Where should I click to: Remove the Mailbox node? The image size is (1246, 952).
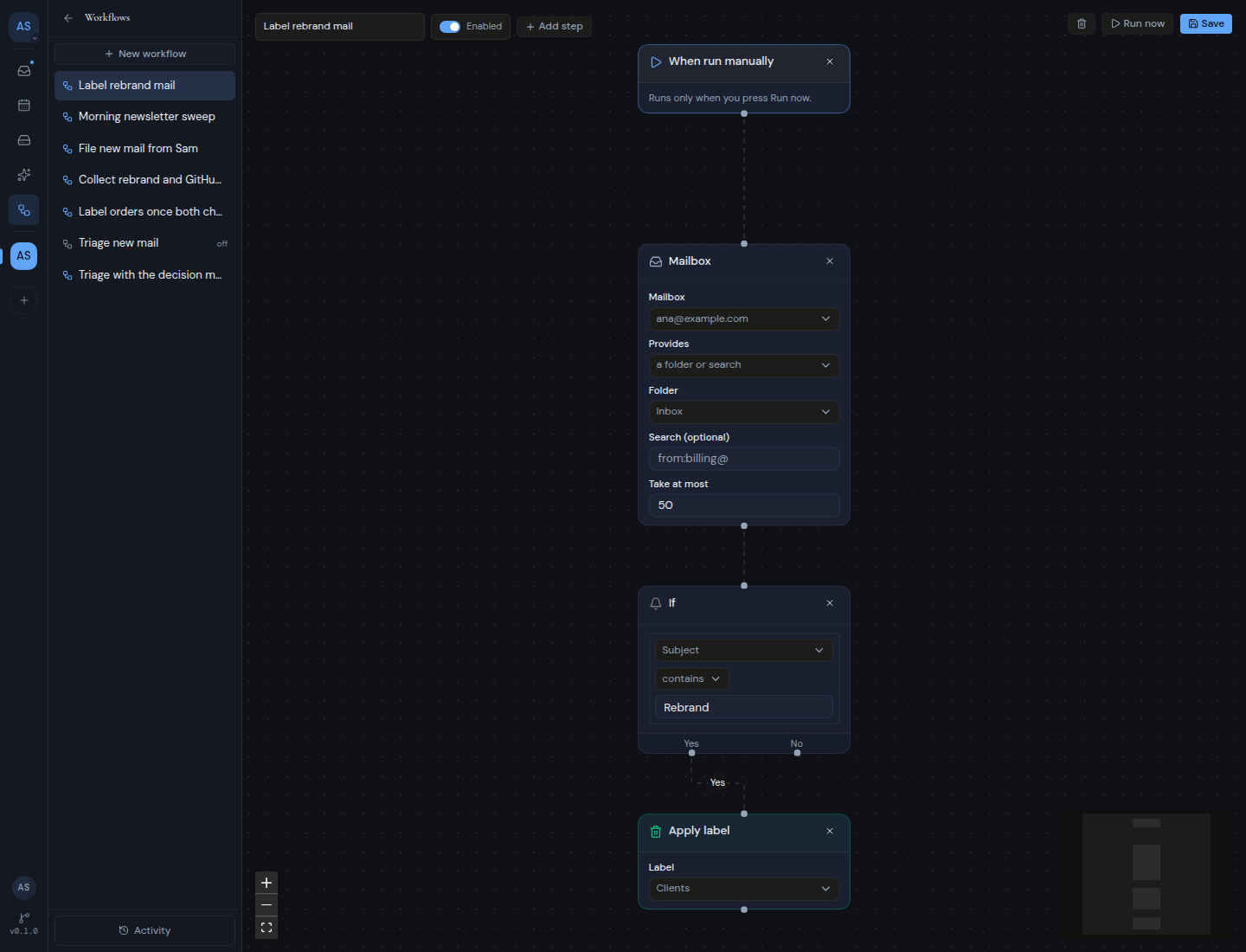point(830,261)
